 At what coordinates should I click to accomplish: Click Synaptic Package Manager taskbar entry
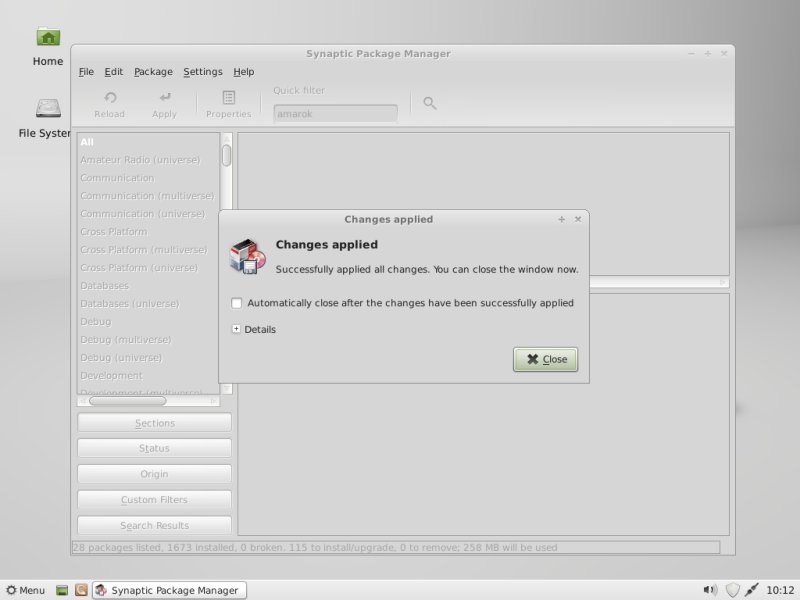[x=169, y=590]
